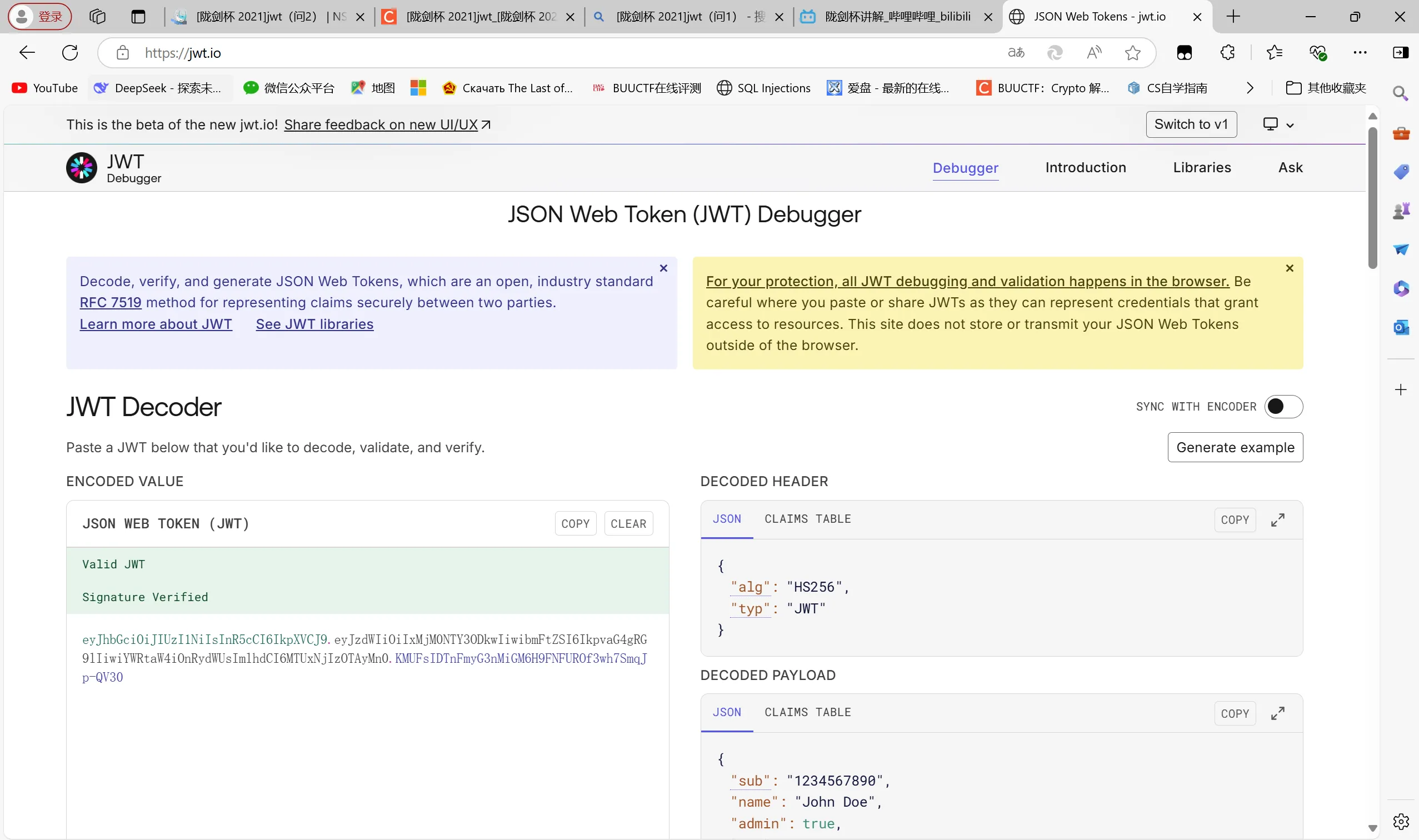Open the Libraries navigation tab
Image resolution: width=1419 pixels, height=840 pixels.
(1202, 168)
